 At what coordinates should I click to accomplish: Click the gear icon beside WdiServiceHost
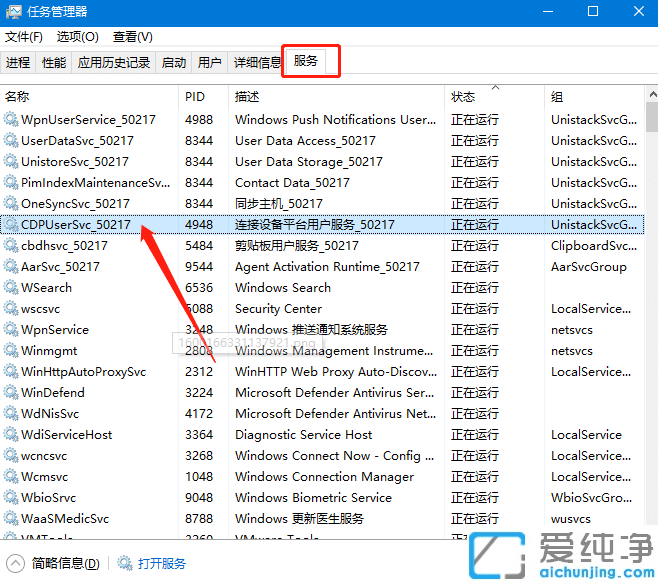pyautogui.click(x=11, y=434)
